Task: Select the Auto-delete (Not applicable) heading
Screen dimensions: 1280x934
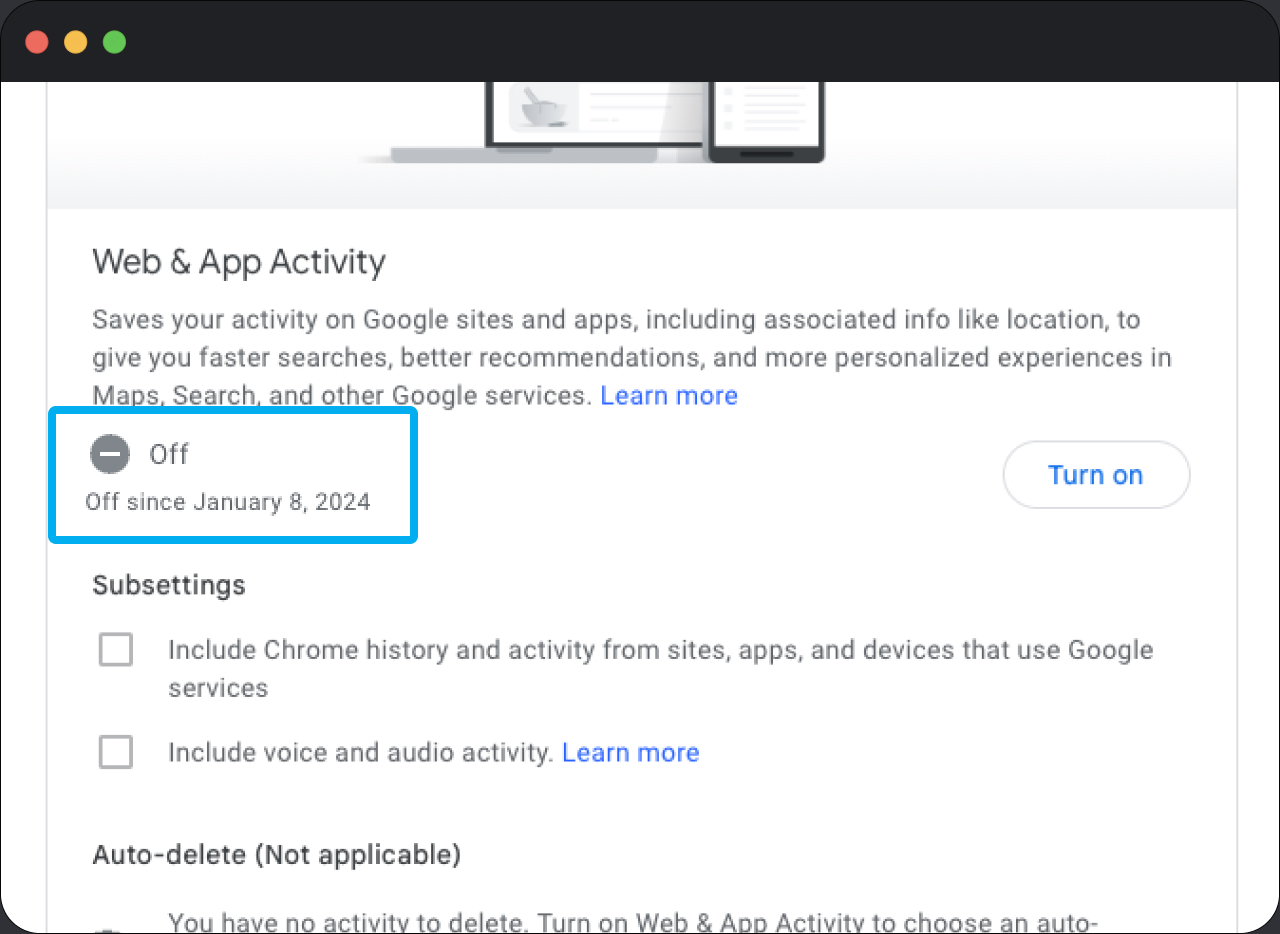Action: coord(277,855)
